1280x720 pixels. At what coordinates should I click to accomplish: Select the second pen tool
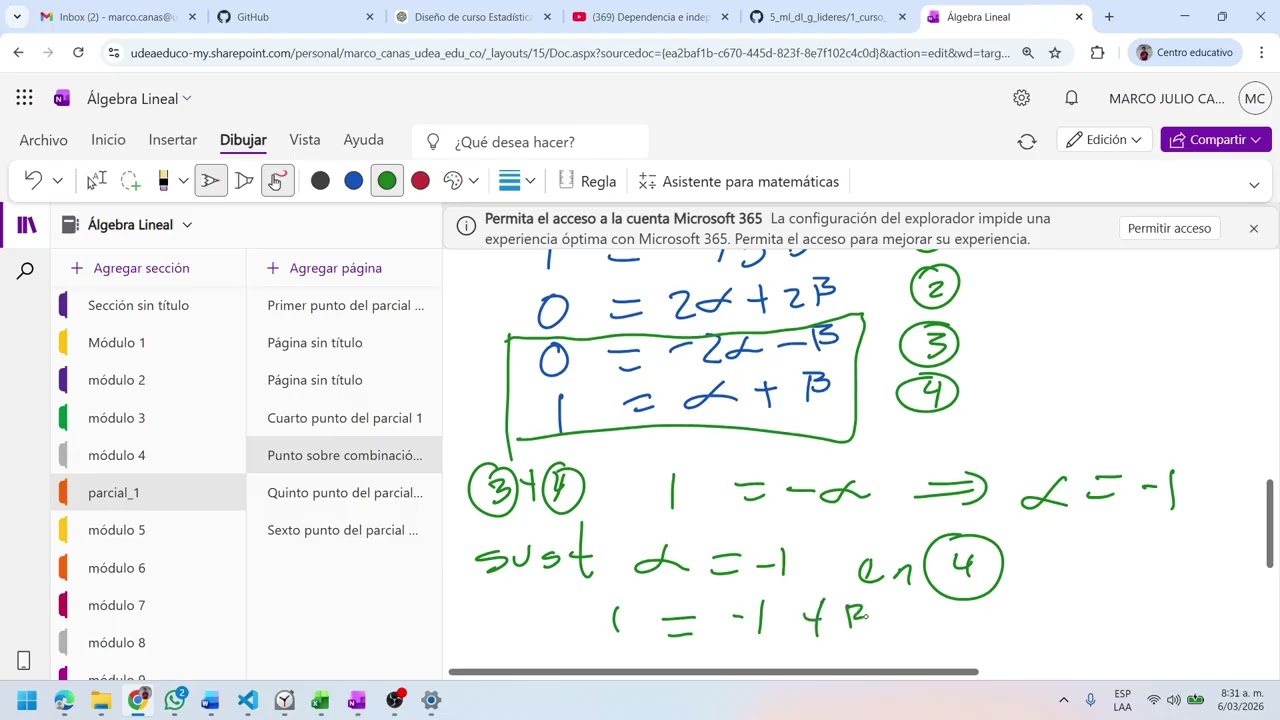point(244,181)
